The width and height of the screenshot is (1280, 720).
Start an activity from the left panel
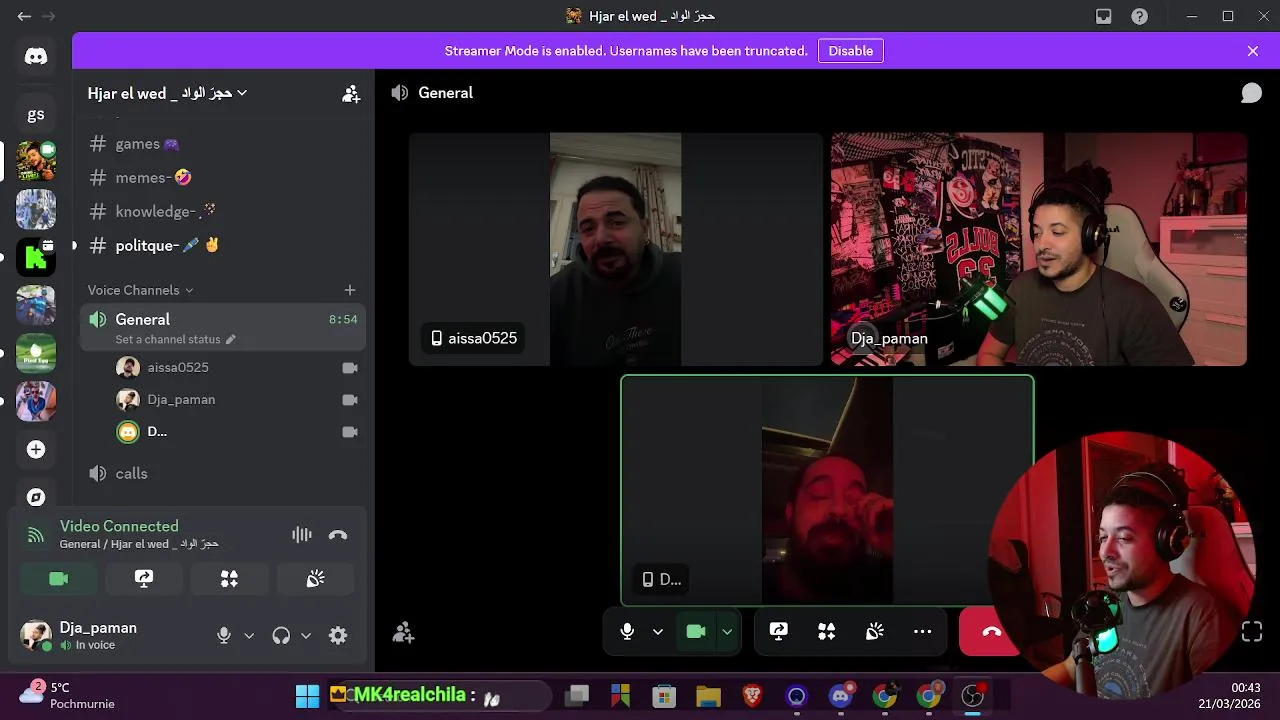[x=229, y=578]
